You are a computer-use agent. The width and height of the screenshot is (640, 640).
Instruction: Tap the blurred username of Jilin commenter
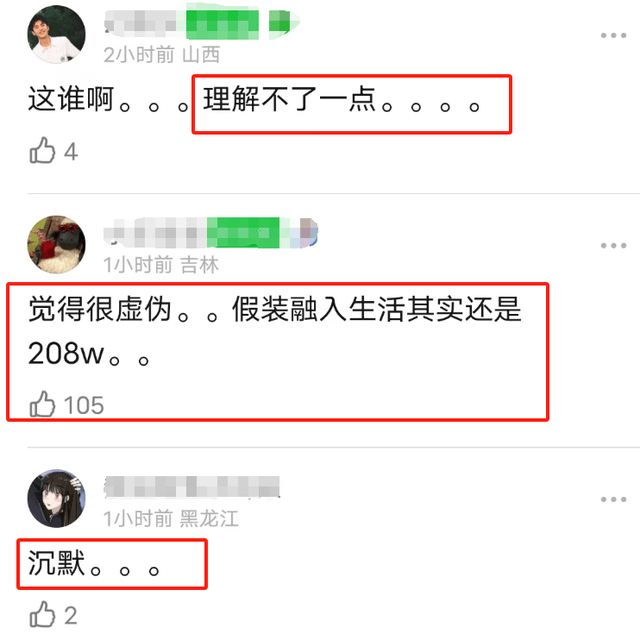click(211, 233)
